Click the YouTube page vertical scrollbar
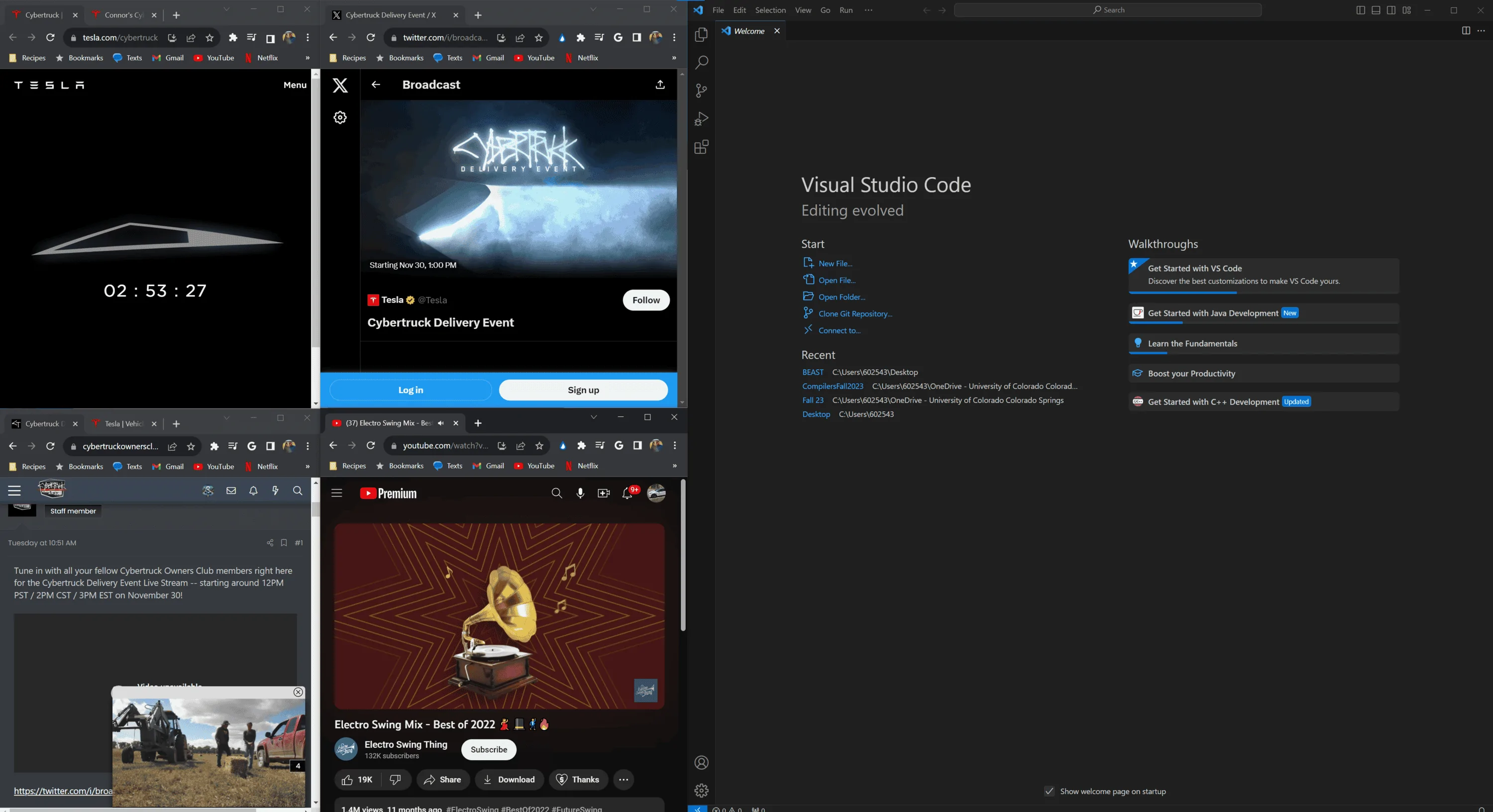The height and width of the screenshot is (812, 1493). [683, 555]
